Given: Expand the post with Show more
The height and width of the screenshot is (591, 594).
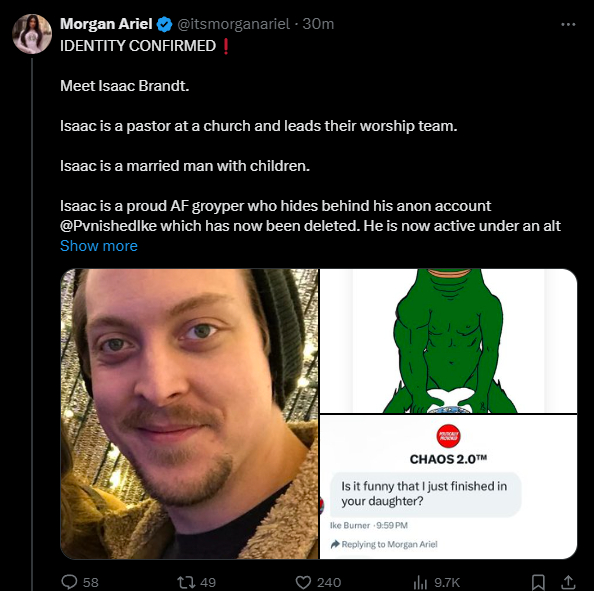Looking at the screenshot, I should coord(99,246).
